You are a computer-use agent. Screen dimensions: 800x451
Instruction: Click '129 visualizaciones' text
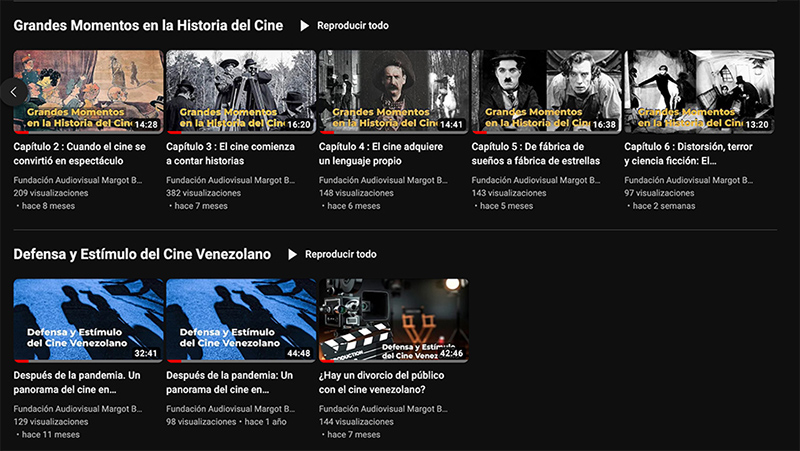51,421
